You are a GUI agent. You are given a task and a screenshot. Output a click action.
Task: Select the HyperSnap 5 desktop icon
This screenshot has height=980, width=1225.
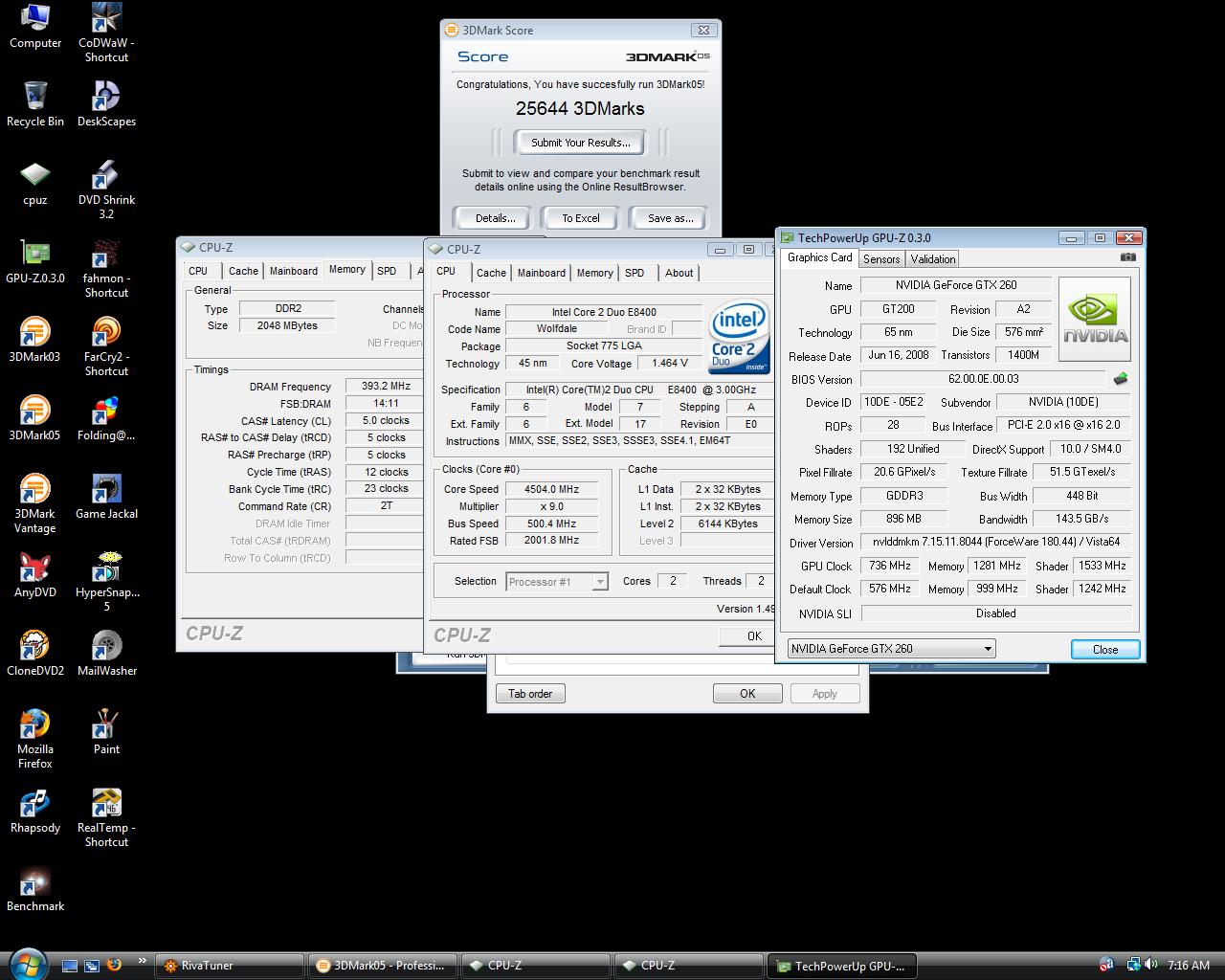pos(106,582)
